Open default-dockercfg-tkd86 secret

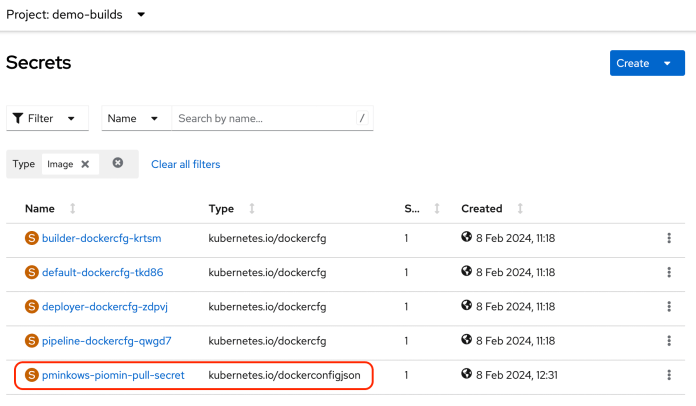[103, 272]
